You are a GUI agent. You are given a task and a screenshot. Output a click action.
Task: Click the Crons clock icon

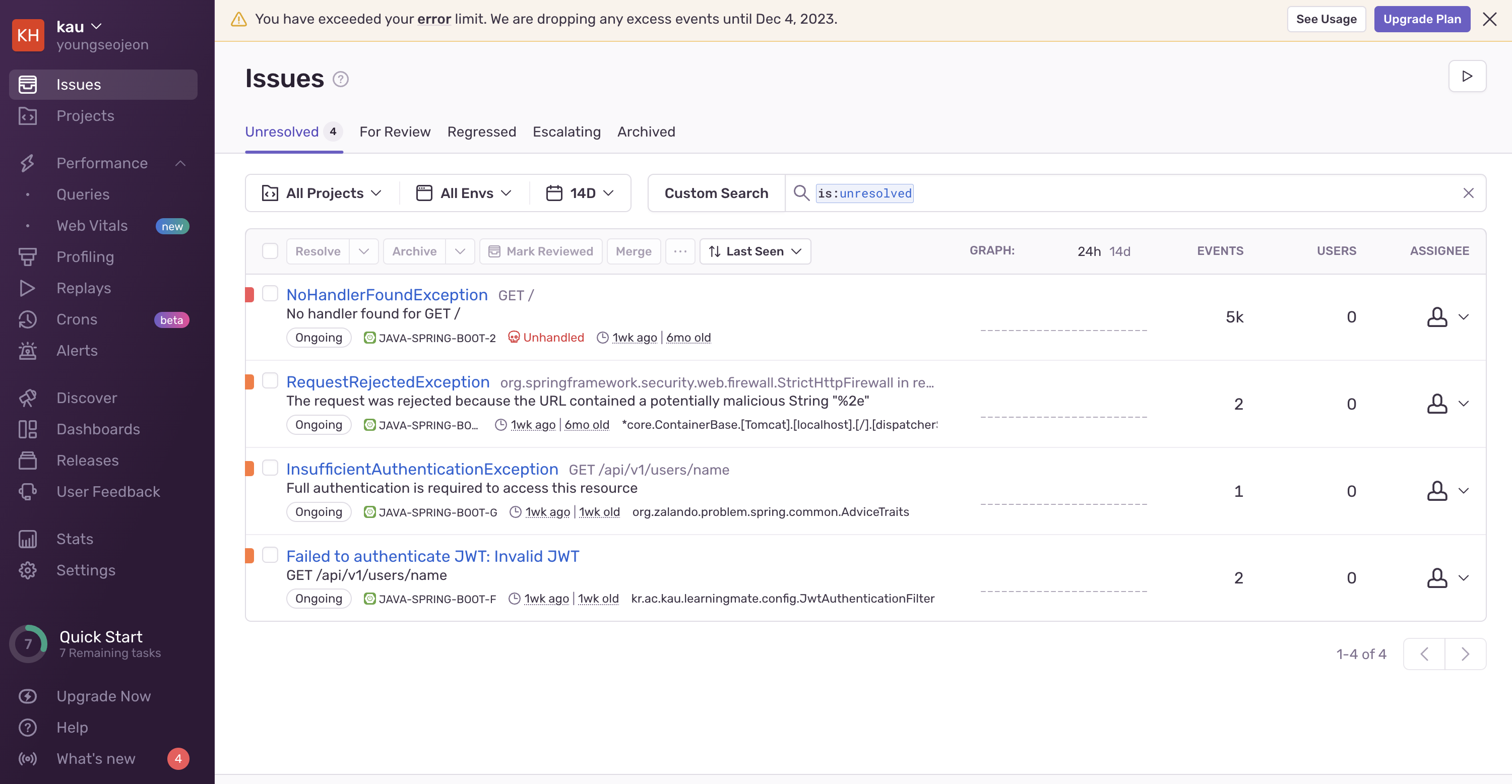click(28, 319)
